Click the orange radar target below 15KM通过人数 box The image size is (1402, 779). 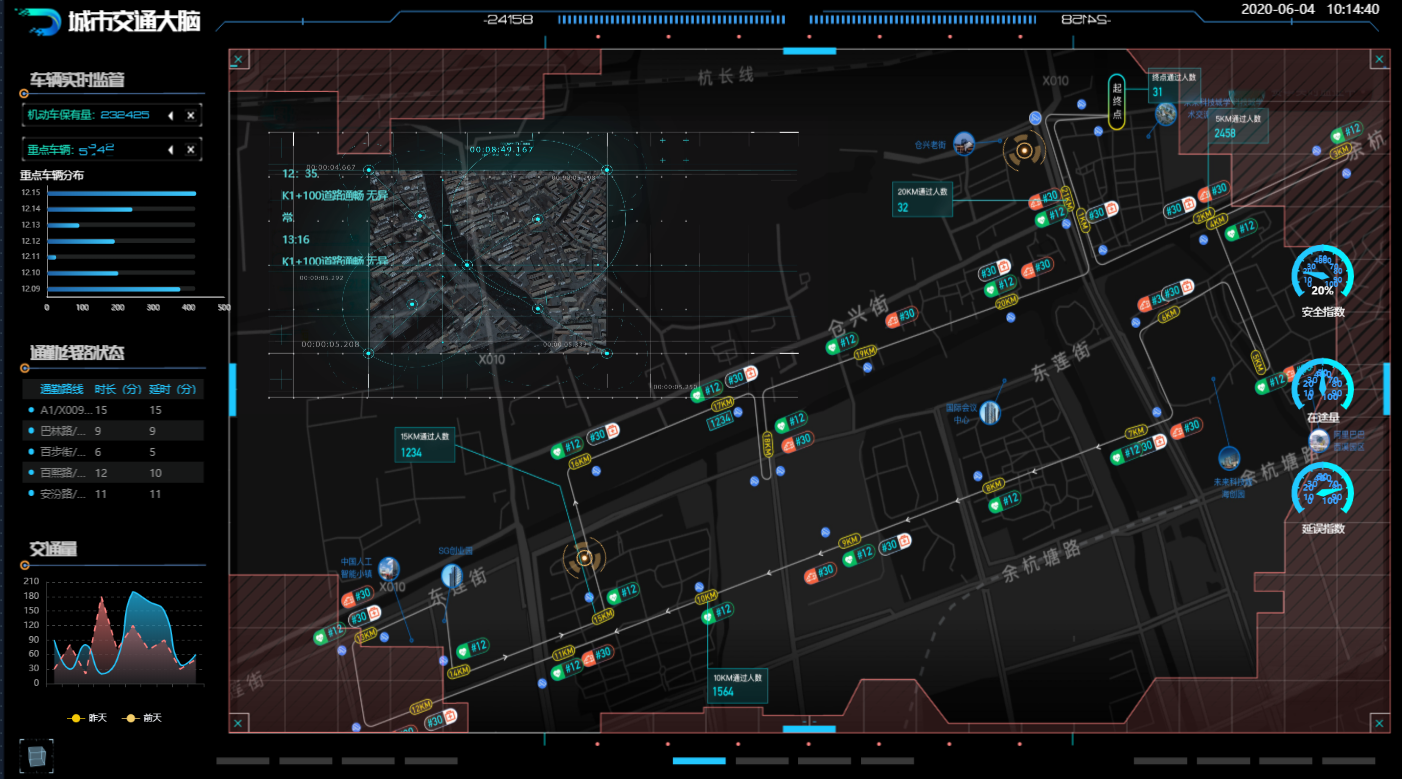click(584, 559)
